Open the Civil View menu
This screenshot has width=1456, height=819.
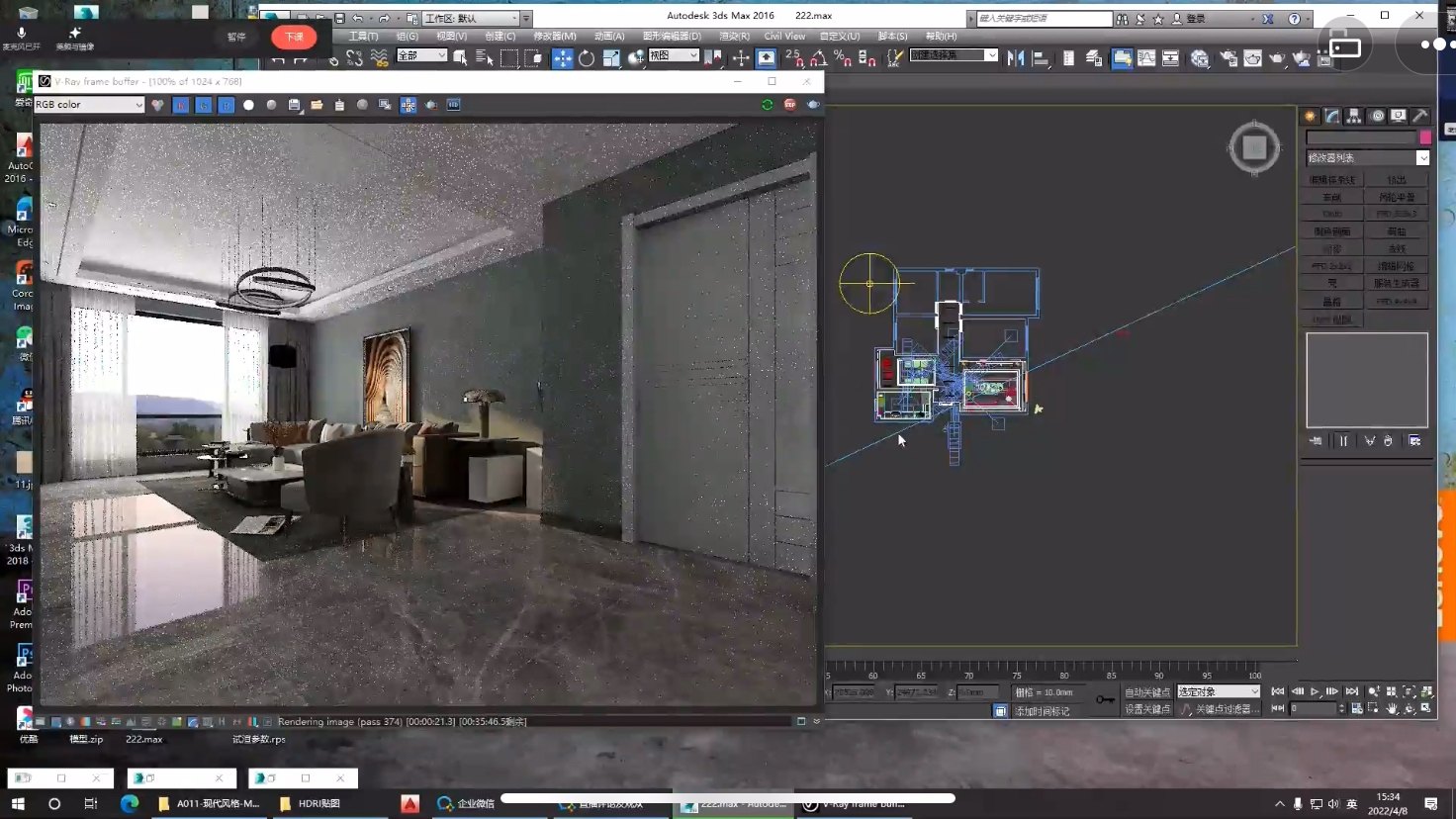click(784, 36)
